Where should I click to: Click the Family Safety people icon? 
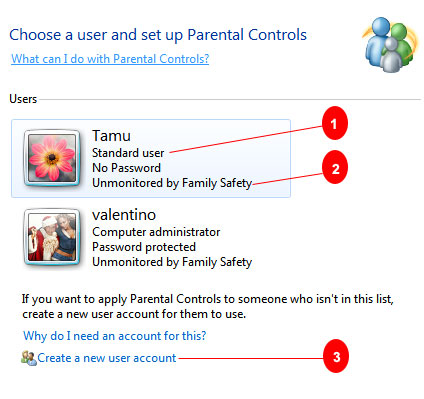click(390, 45)
